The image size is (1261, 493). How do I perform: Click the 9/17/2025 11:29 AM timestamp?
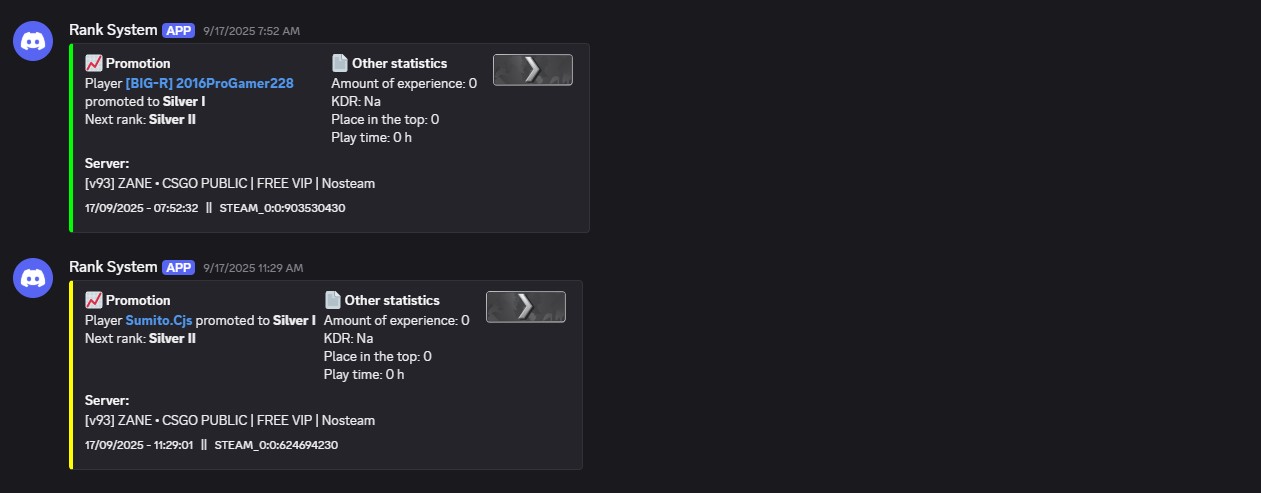click(x=253, y=268)
